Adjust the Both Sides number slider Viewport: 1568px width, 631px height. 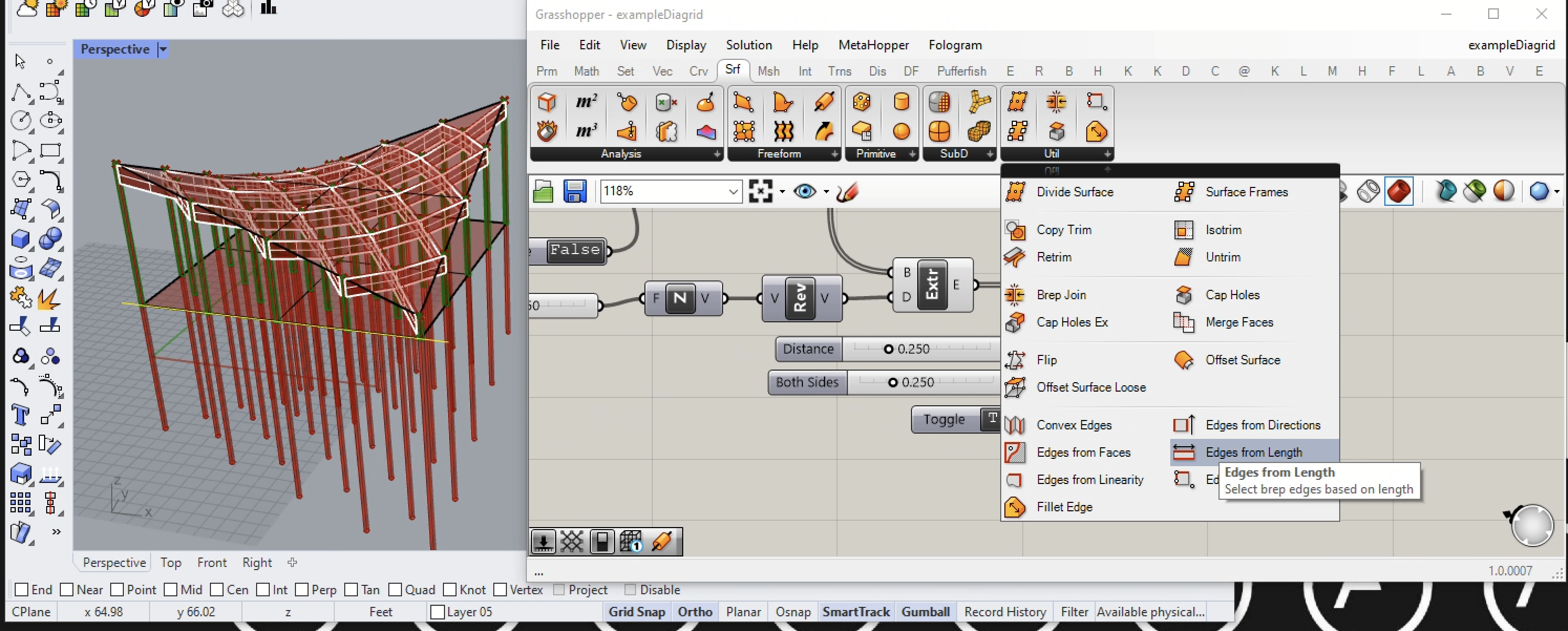tap(892, 383)
